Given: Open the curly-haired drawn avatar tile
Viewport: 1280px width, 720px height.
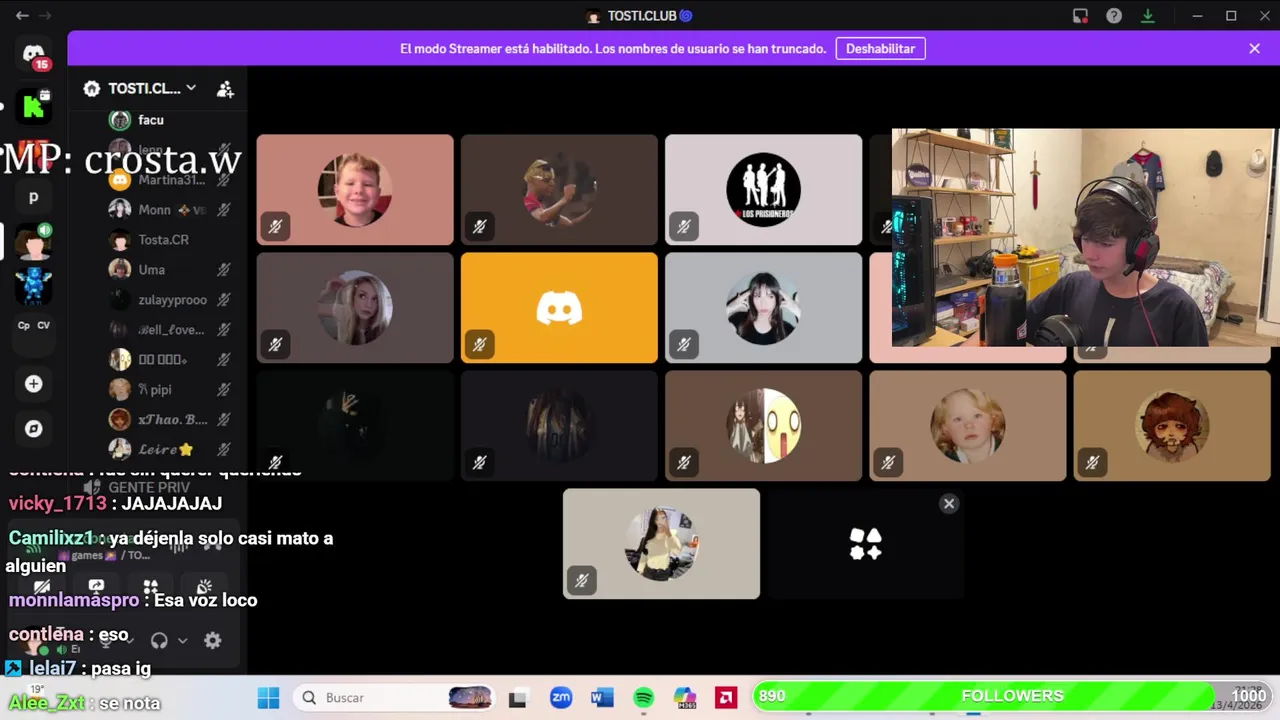Looking at the screenshot, I should click(x=1171, y=426).
